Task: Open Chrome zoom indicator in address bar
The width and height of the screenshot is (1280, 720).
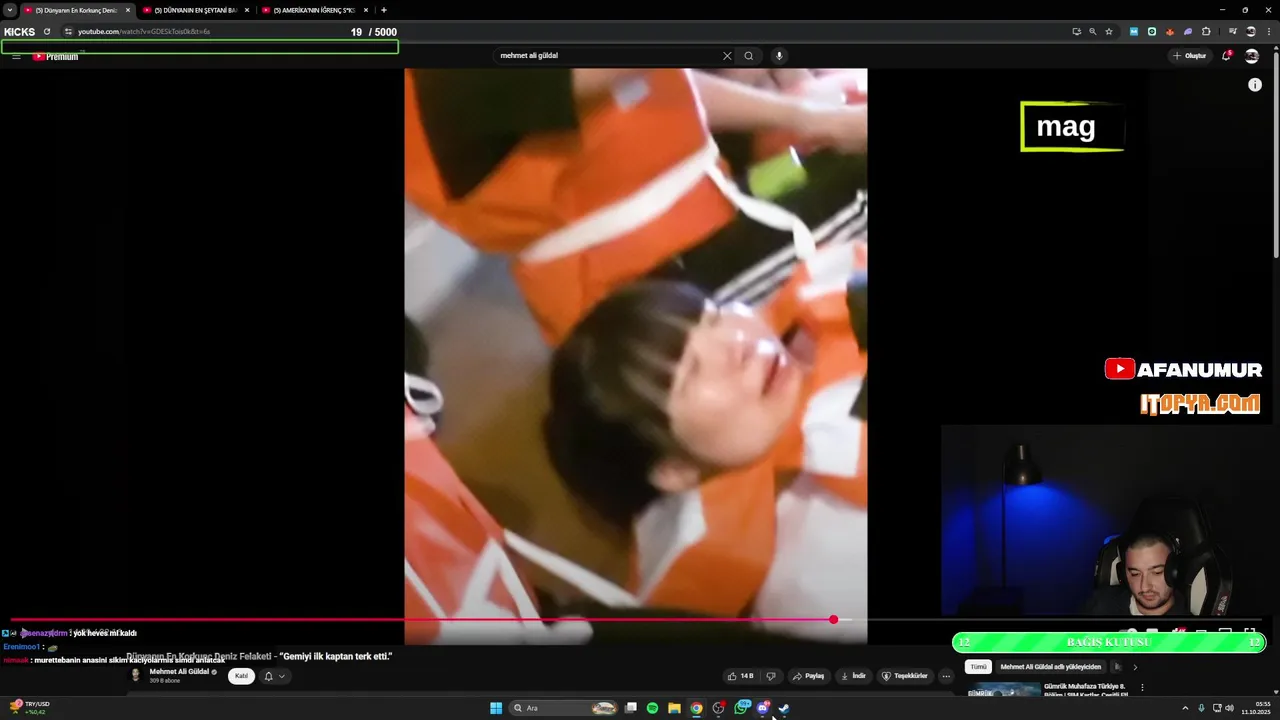Action: tap(1092, 32)
